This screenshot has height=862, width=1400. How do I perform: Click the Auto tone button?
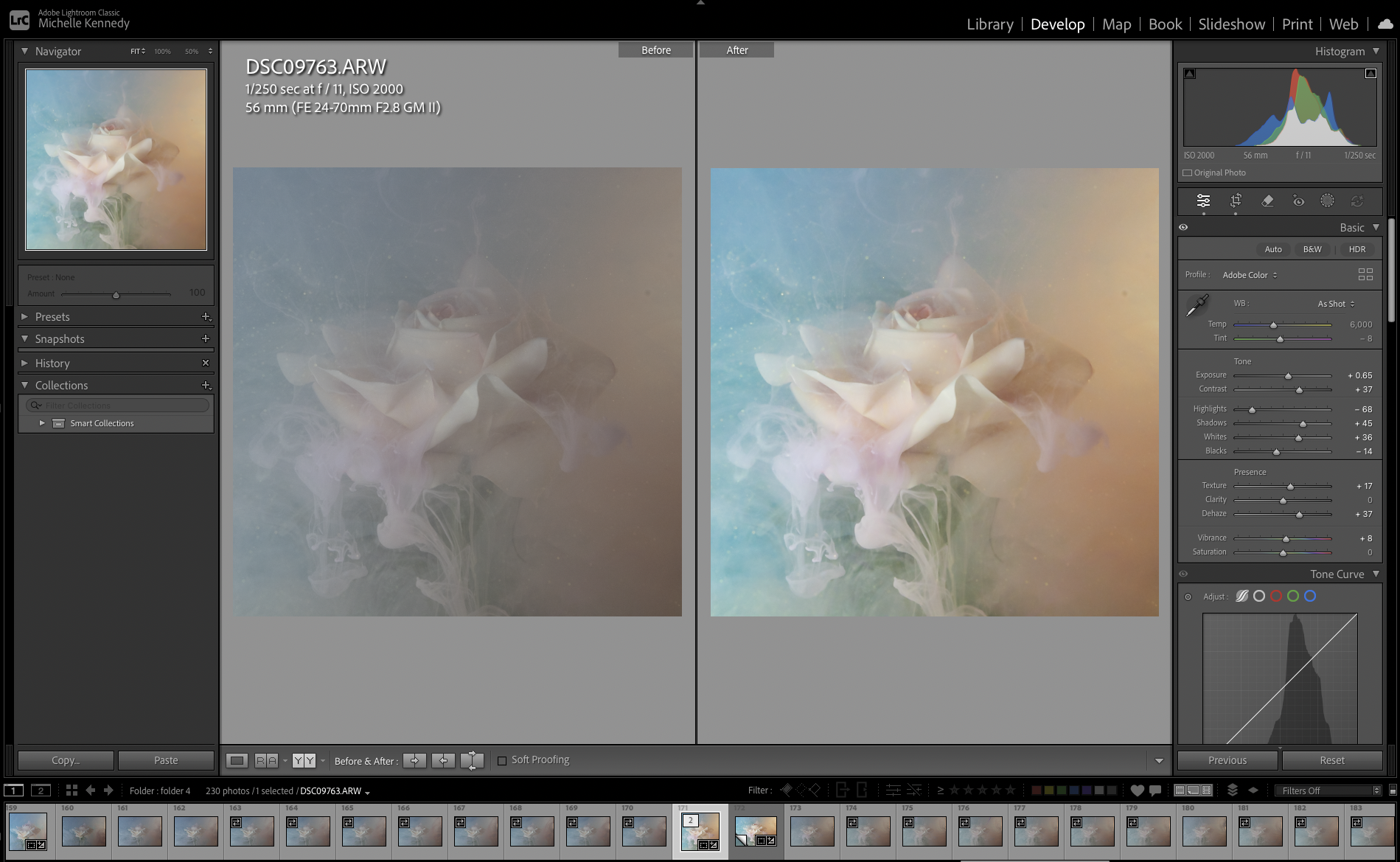pyautogui.click(x=1273, y=249)
